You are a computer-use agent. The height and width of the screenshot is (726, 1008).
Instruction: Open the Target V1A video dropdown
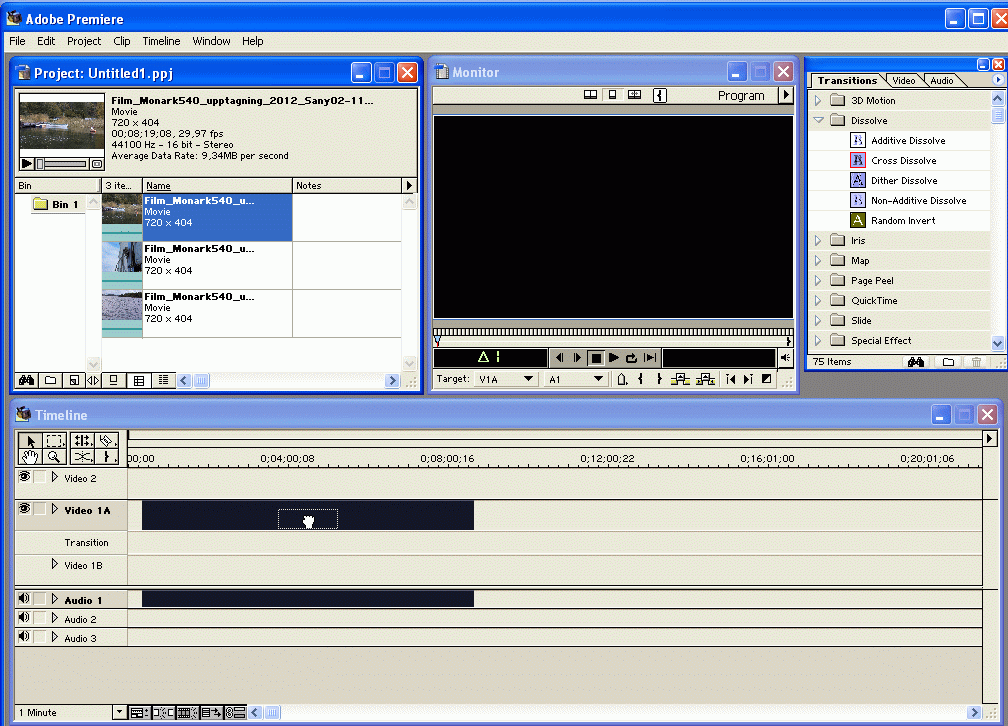point(505,379)
